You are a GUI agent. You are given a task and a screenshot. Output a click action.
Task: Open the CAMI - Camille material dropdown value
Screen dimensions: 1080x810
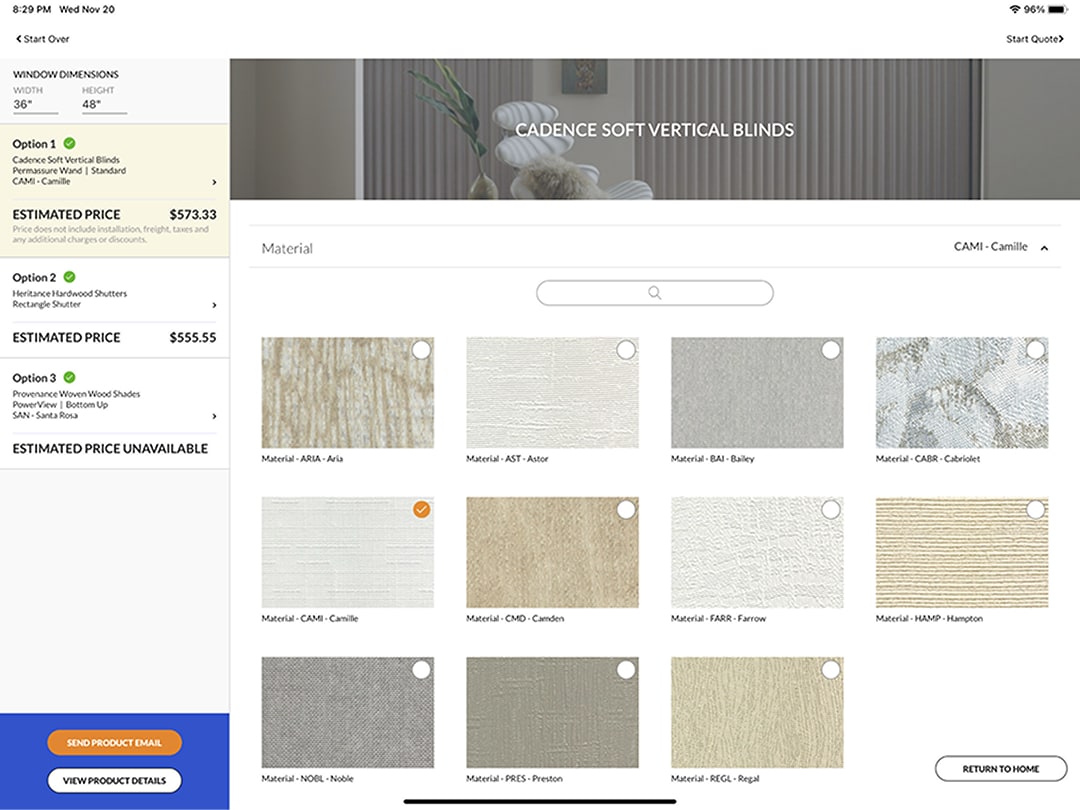(990, 247)
